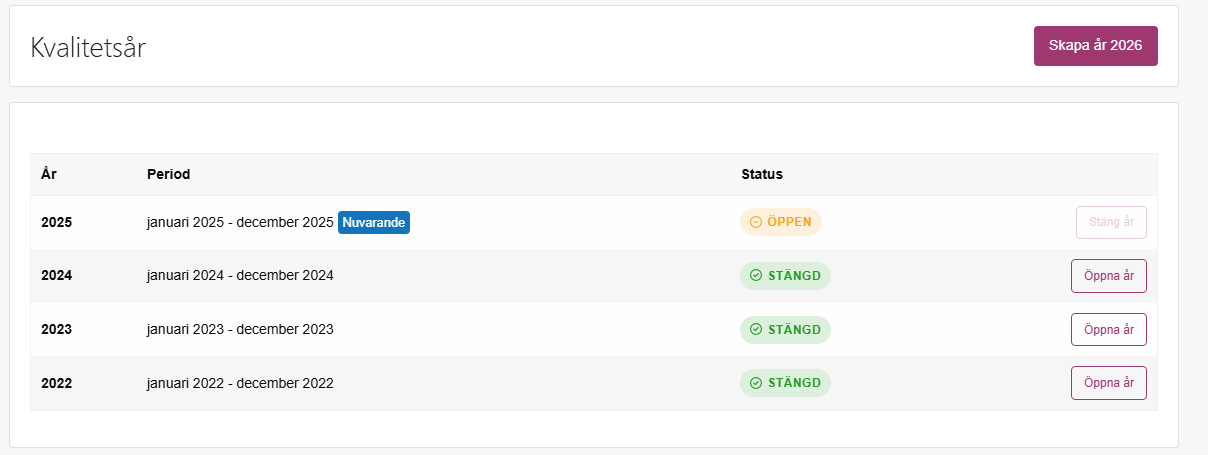Image resolution: width=1208 pixels, height=455 pixels.
Task: Click the ÖPPEN status badge
Action: click(x=781, y=222)
